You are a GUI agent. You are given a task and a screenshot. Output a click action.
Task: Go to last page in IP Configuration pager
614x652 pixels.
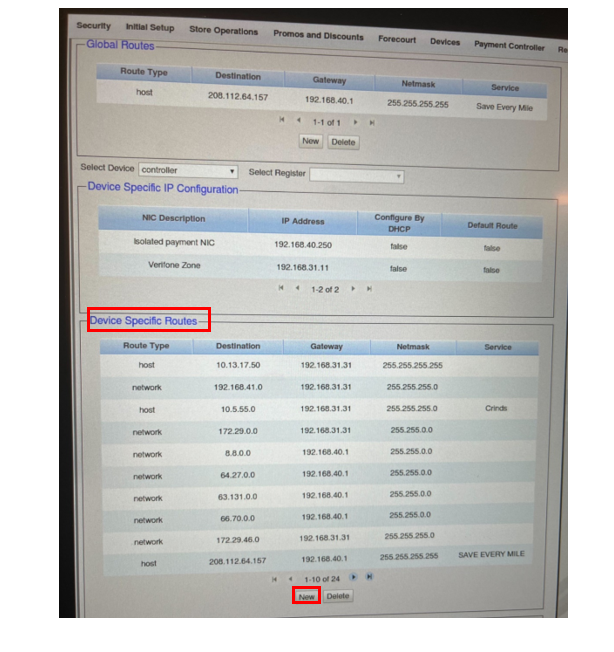[369, 289]
